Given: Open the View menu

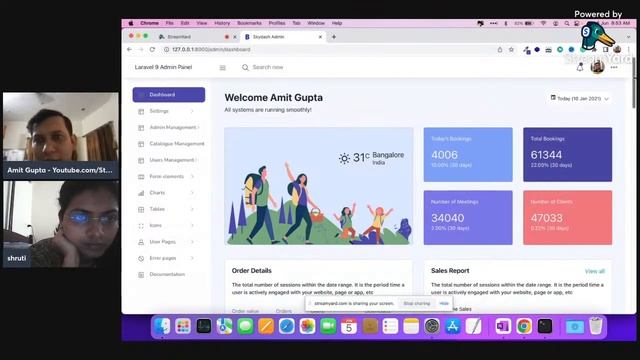Looking at the screenshot, I should [202, 23].
